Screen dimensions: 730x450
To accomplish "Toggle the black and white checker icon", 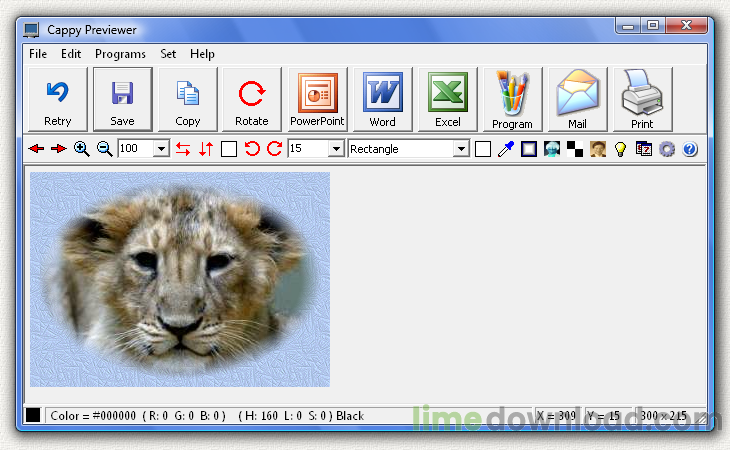I will point(575,149).
